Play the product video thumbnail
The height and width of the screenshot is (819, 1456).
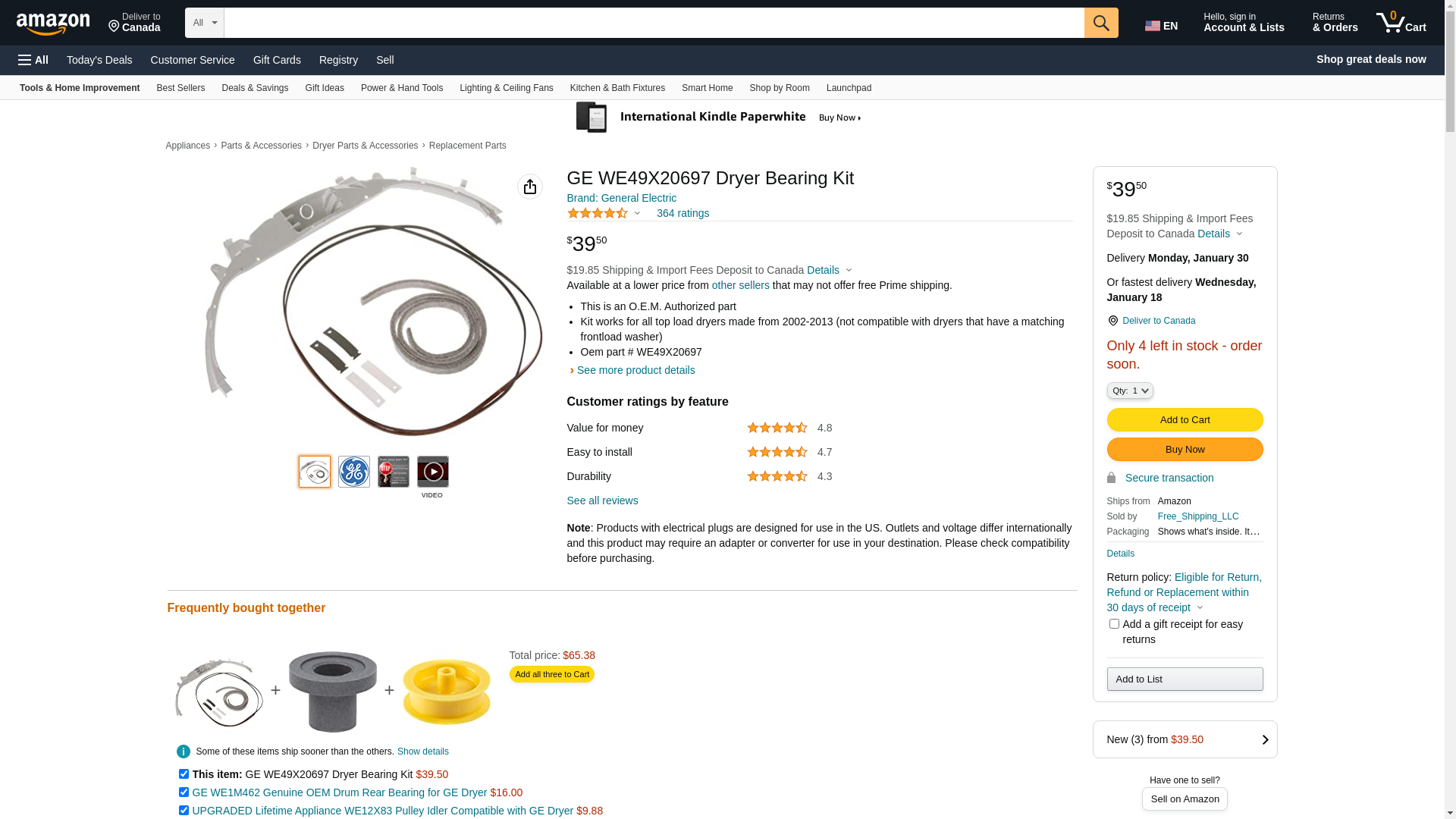432,472
